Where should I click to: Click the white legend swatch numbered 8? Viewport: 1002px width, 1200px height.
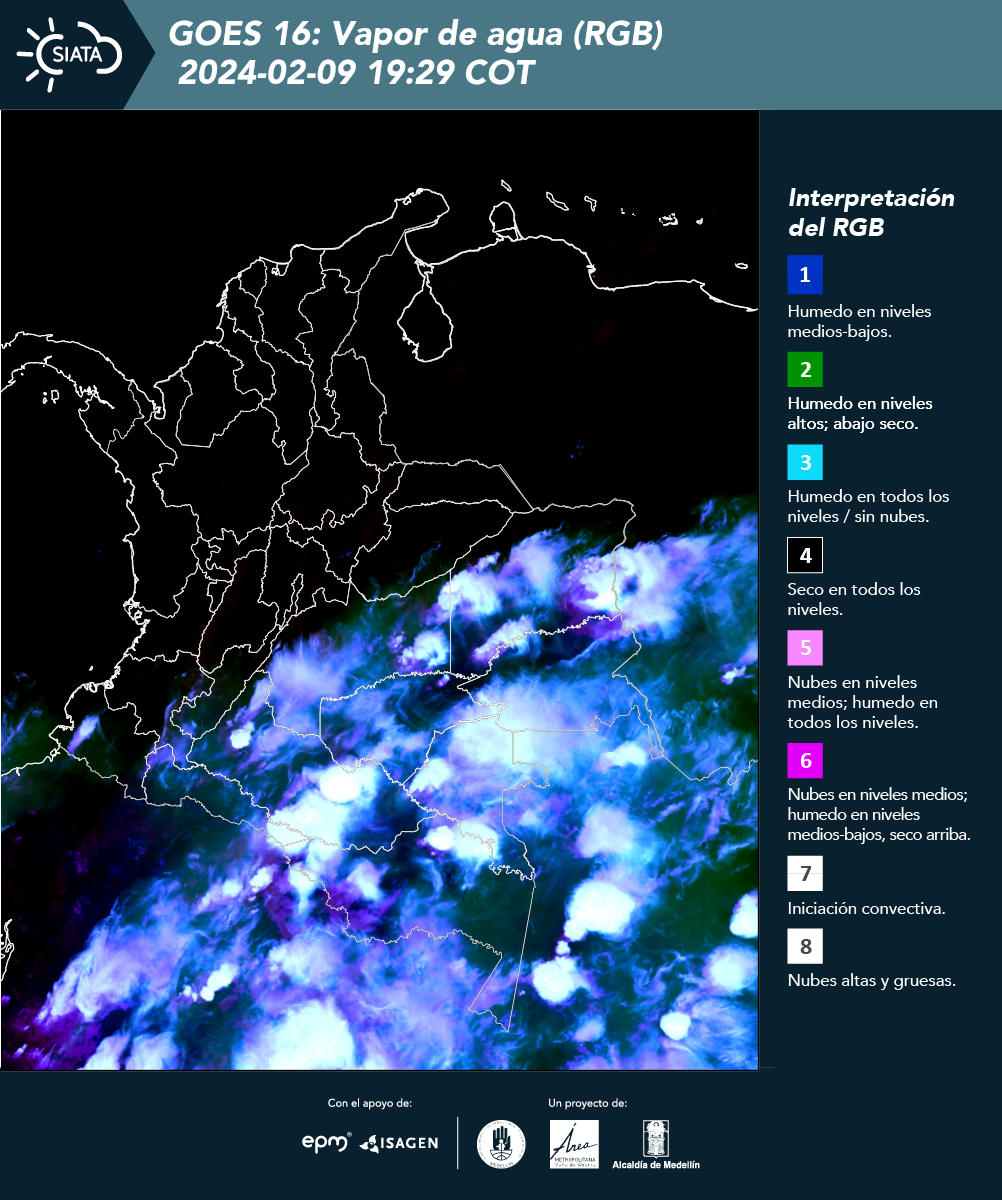coord(805,946)
